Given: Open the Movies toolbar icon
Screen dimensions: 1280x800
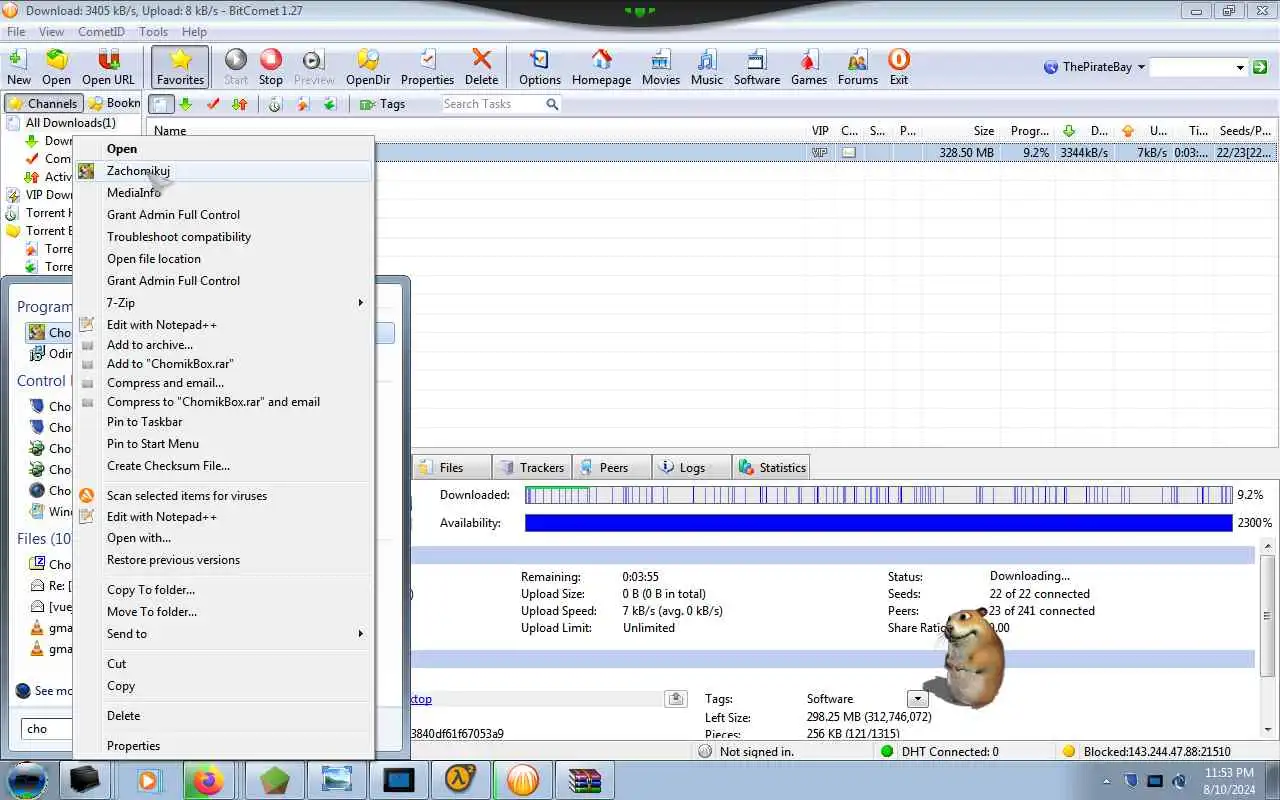Looking at the screenshot, I should pos(660,67).
